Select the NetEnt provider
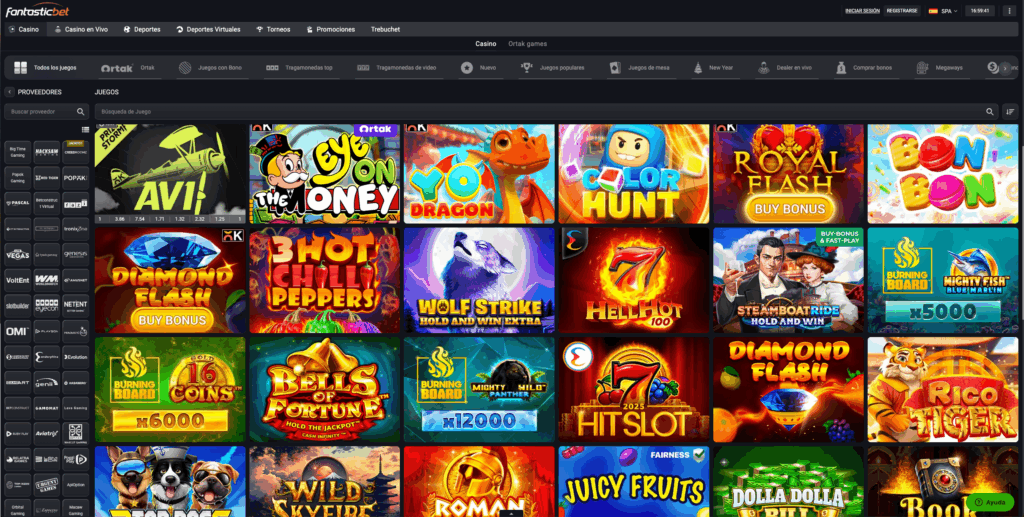The height and width of the screenshot is (517, 1024). 76,306
